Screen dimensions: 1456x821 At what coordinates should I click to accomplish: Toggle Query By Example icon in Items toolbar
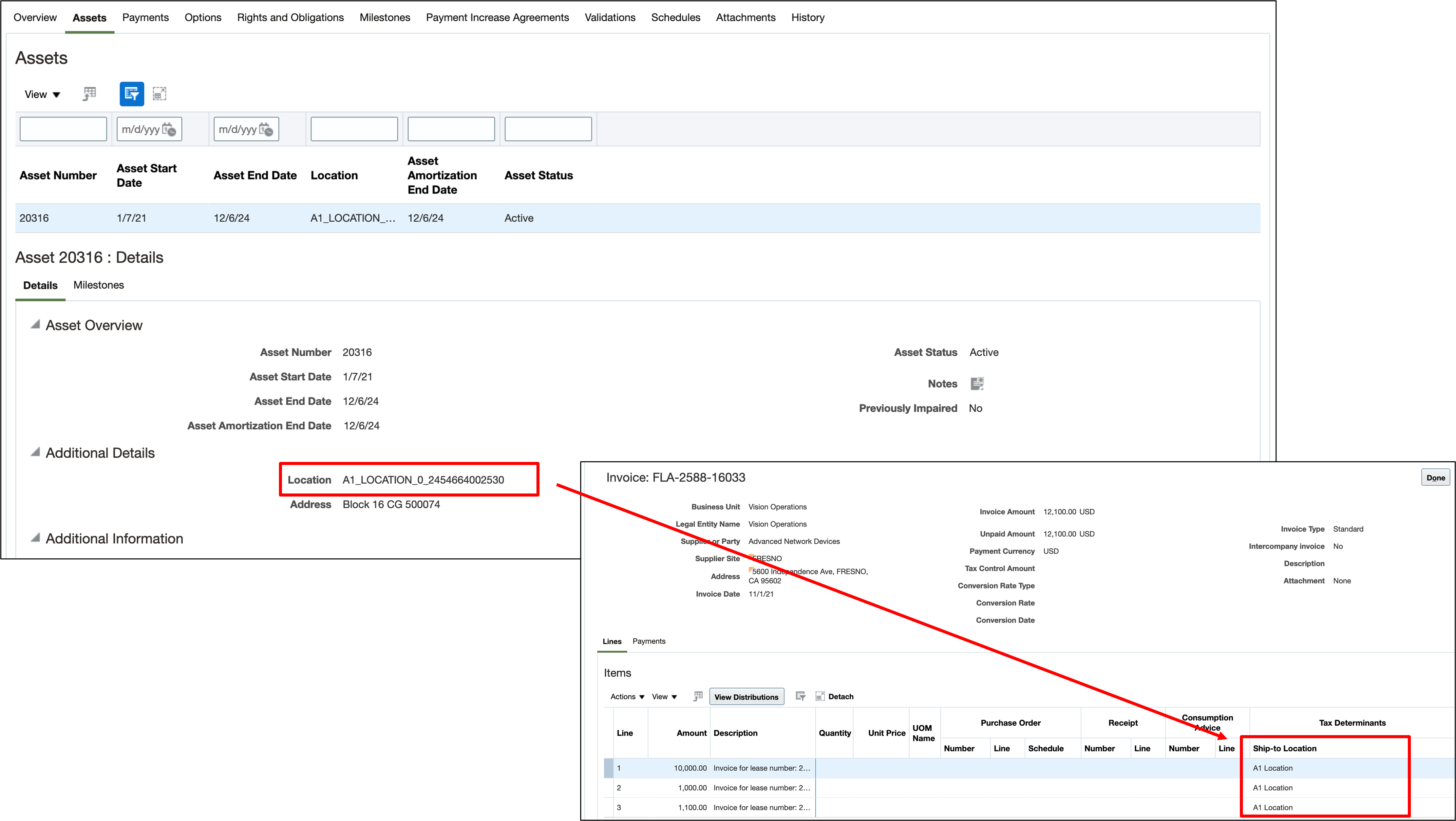click(x=800, y=696)
